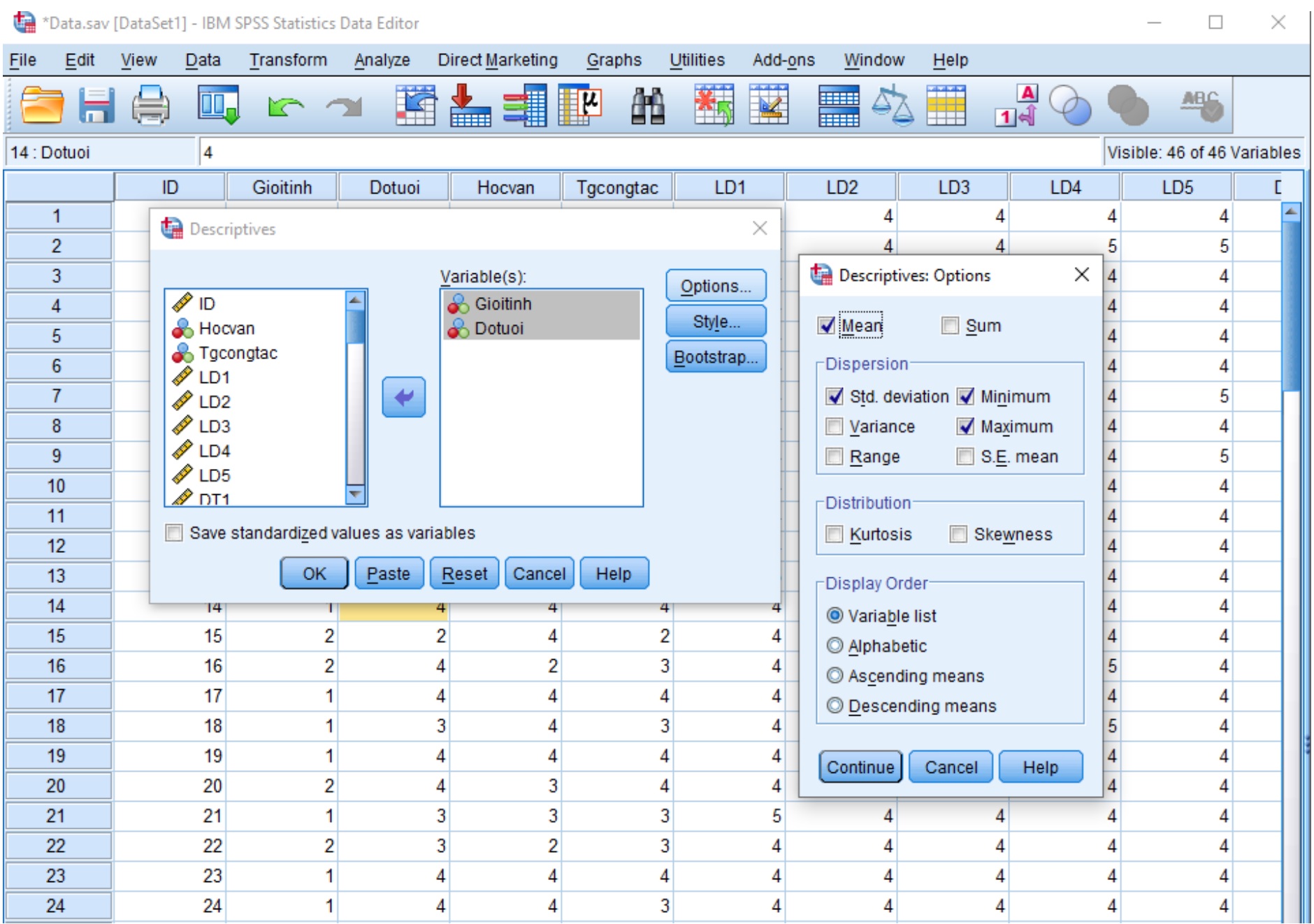Click the Print icon in toolbar
The width and height of the screenshot is (1314, 924).
click(x=150, y=105)
